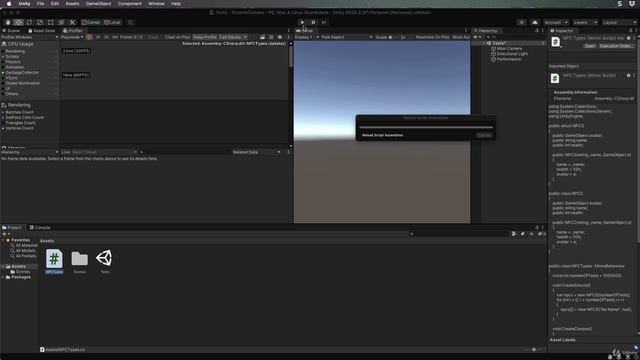Viewport: 640px width, 360px height.
Task: Jump to the previous frame in the Profiler
Action: pos(98,37)
